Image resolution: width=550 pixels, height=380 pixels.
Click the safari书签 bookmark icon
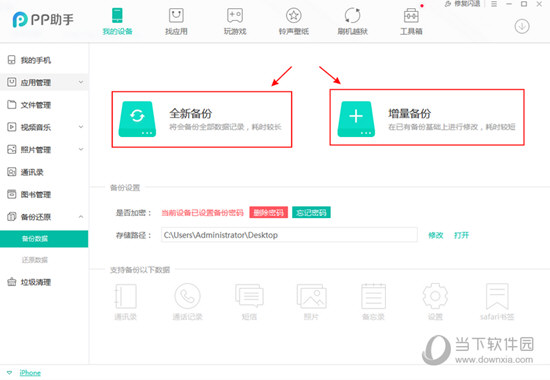coord(497,296)
